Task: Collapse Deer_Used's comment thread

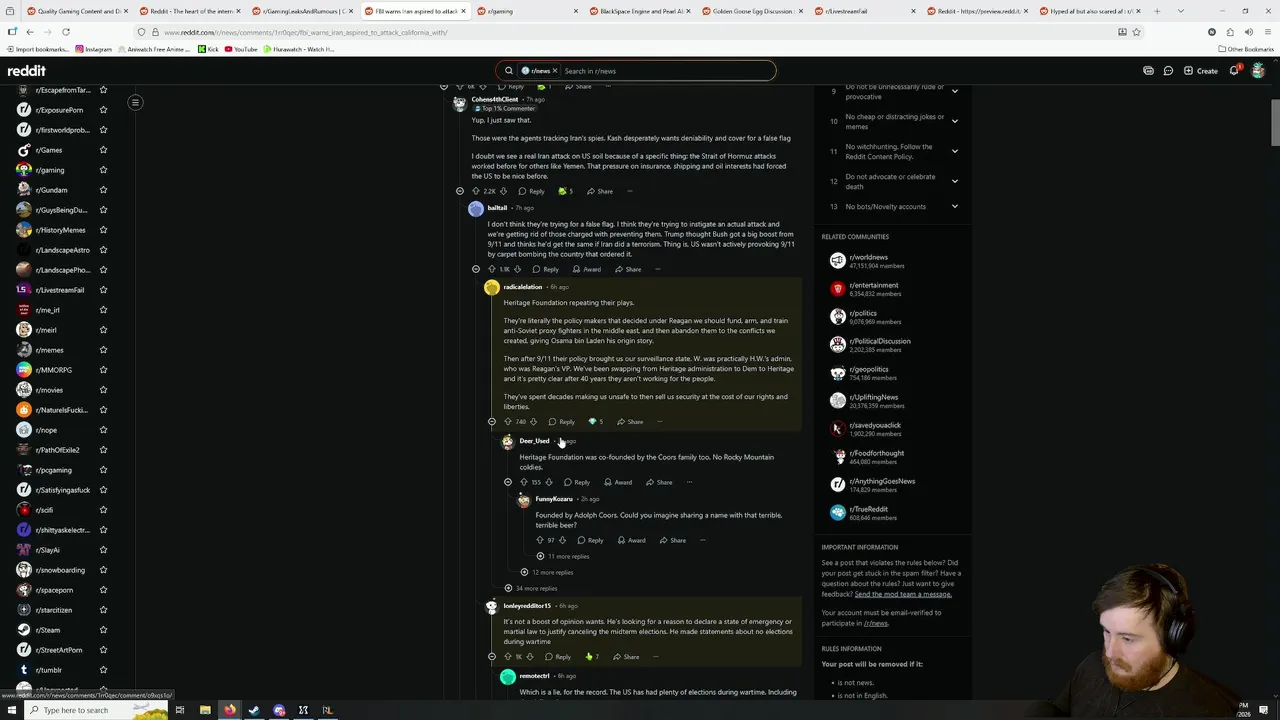Action: point(508,482)
